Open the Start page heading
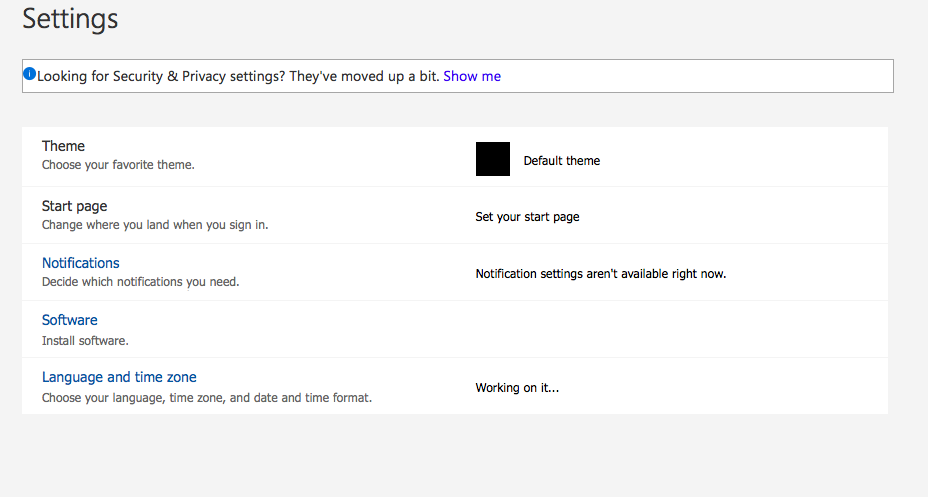 tap(75, 206)
